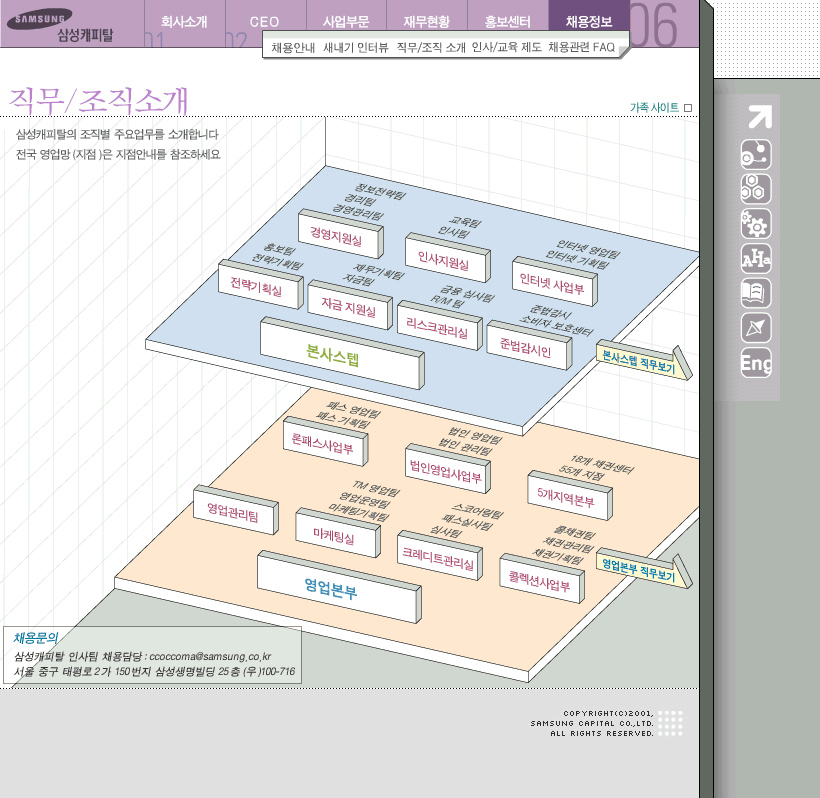Click the 교육팀 team label

tap(464, 222)
